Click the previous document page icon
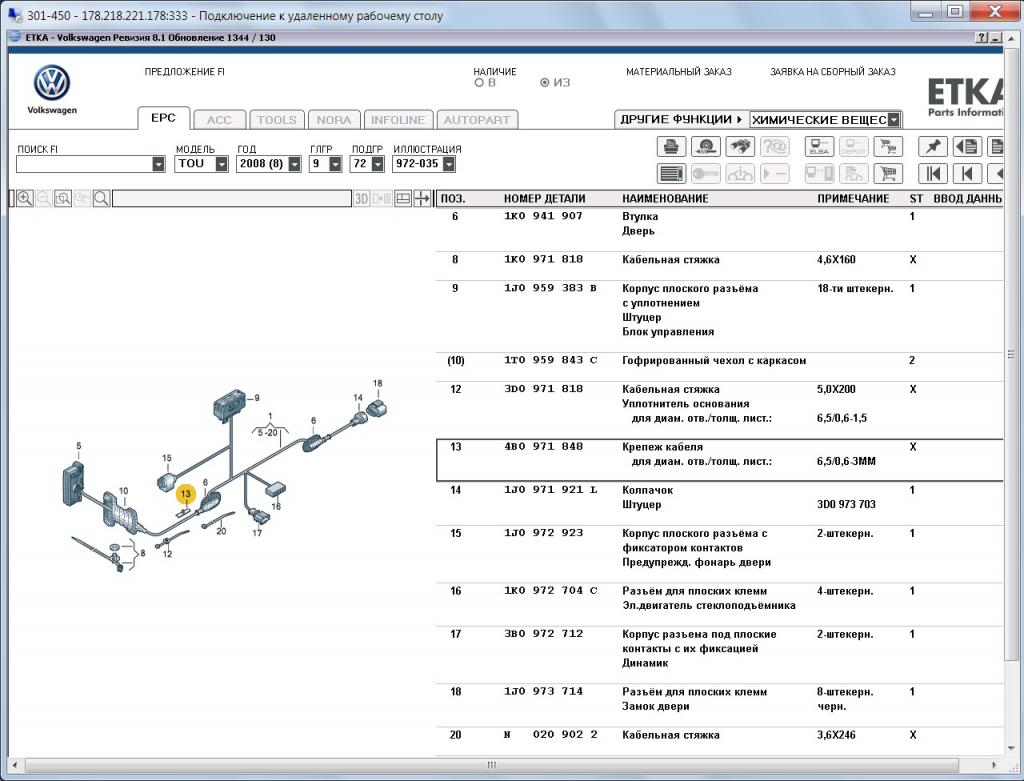The width and height of the screenshot is (1024, 781). click(967, 146)
